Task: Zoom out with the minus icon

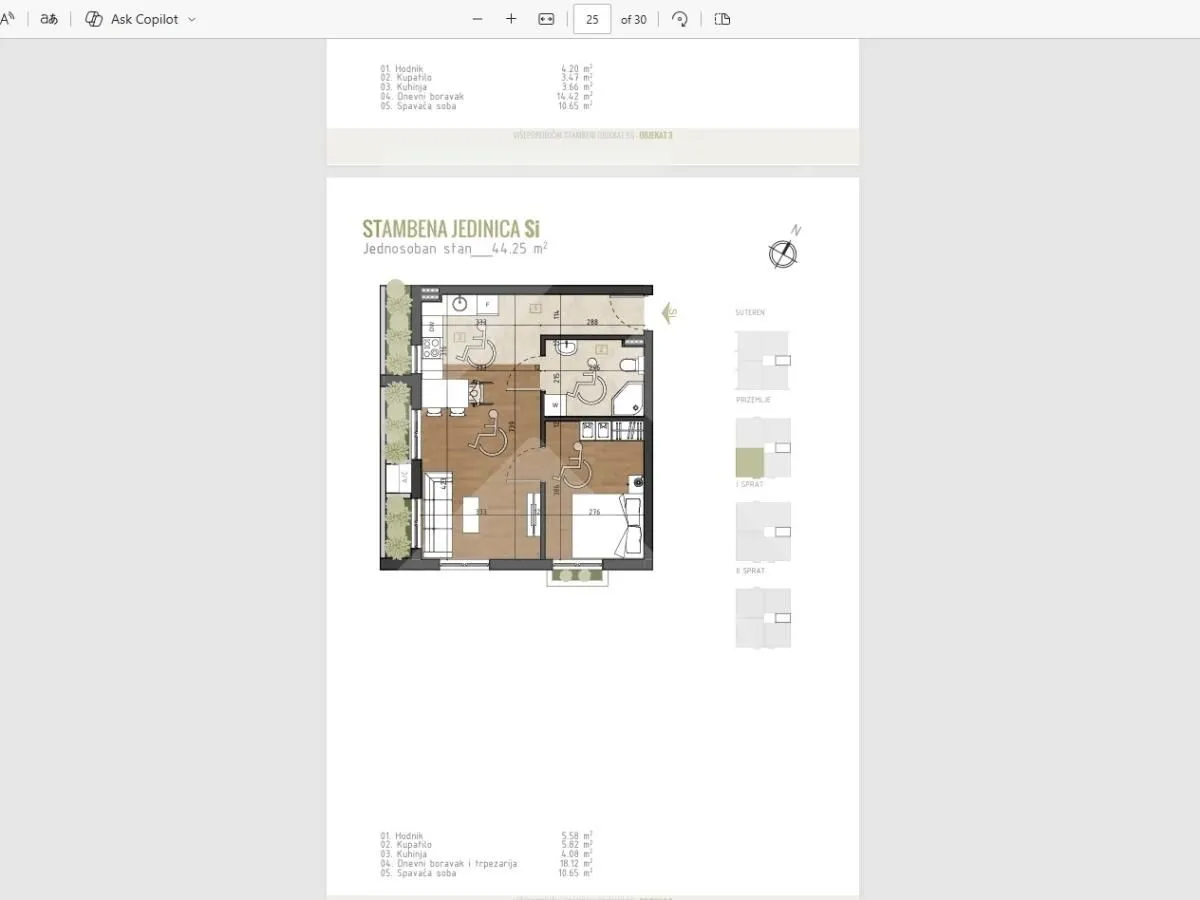Action: point(477,19)
